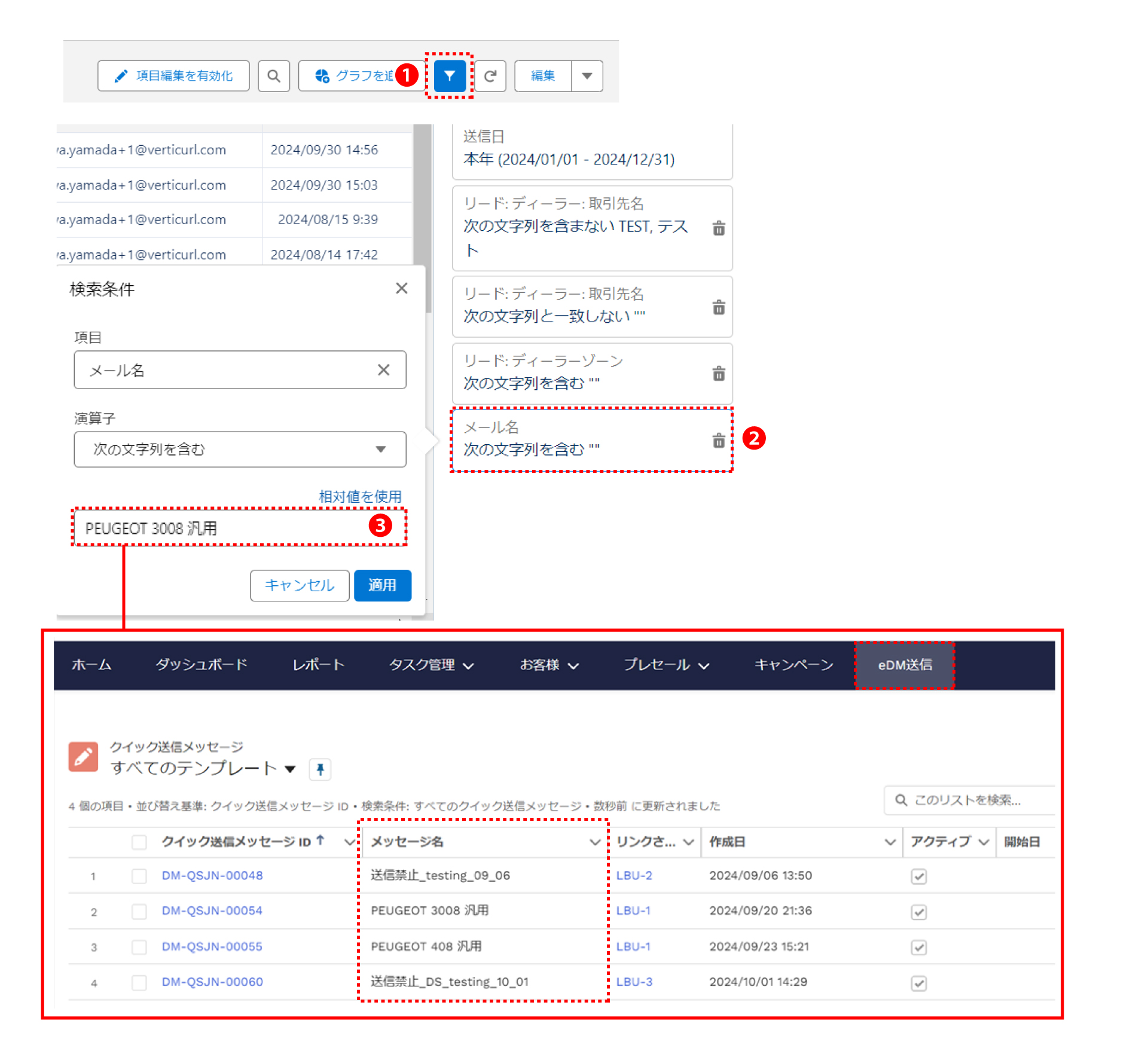The image size is (1148, 1045).
Task: Open the すべてのテンプレート list view dropdown
Action: 291,769
